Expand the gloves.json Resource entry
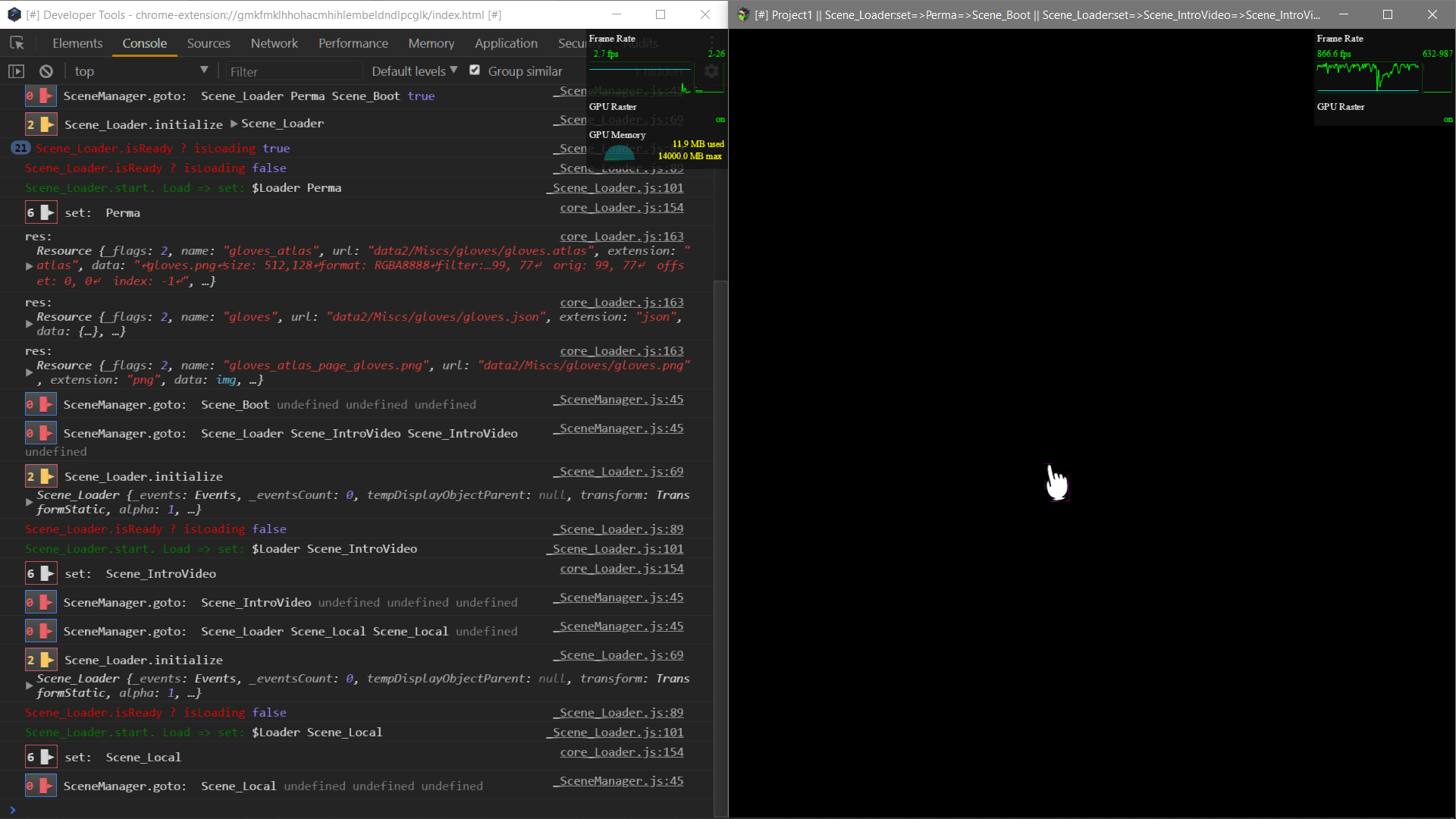The image size is (1456, 819). click(30, 324)
